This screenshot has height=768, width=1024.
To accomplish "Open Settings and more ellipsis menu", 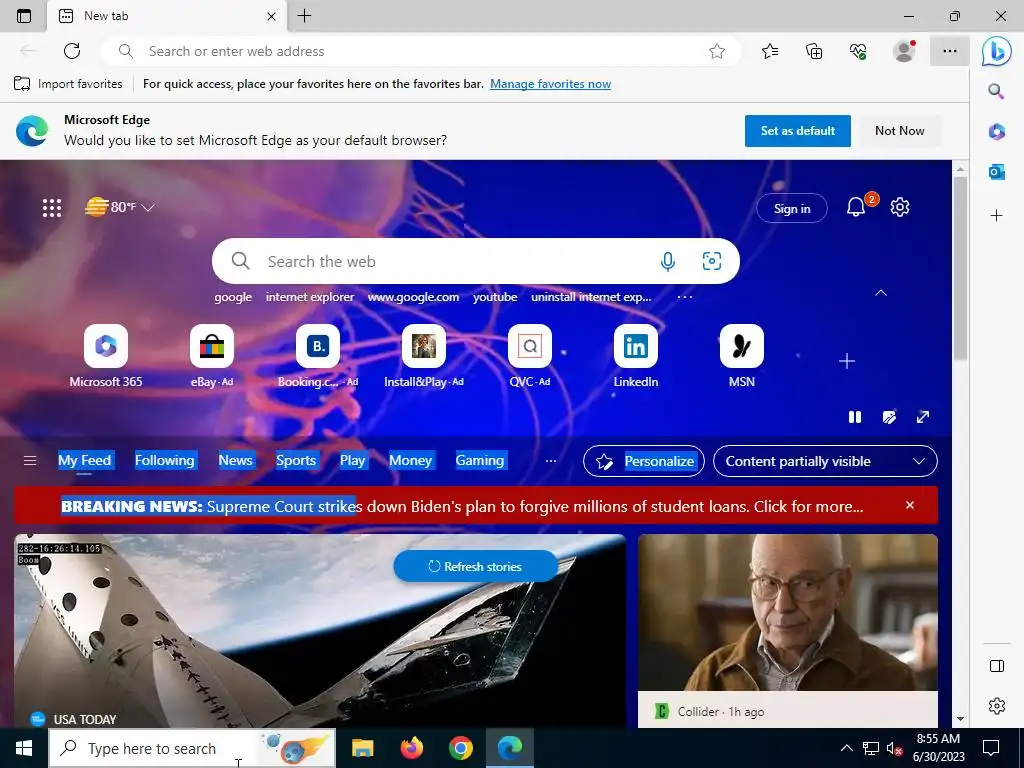I will (950, 51).
